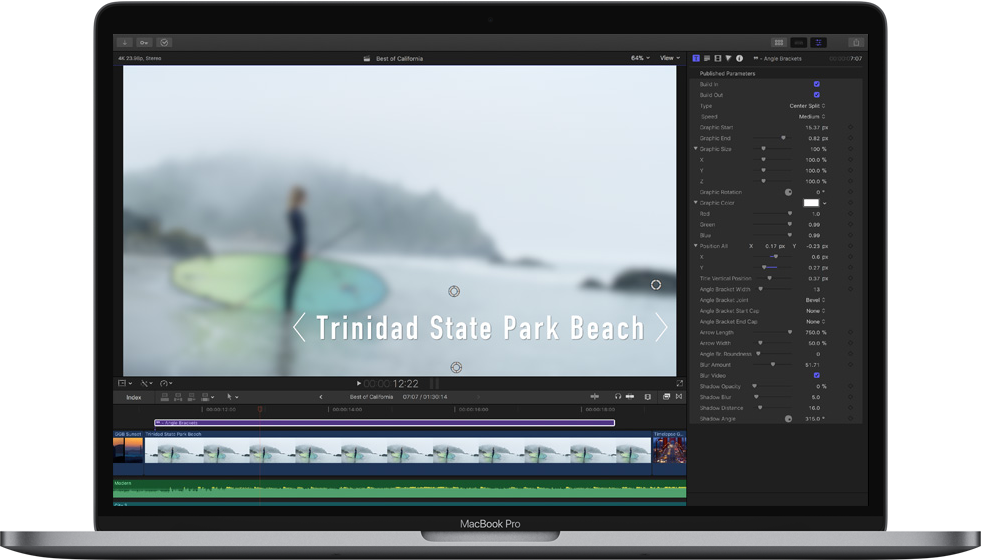
Task: Disable the Blur Video checkbox
Action: point(817,375)
